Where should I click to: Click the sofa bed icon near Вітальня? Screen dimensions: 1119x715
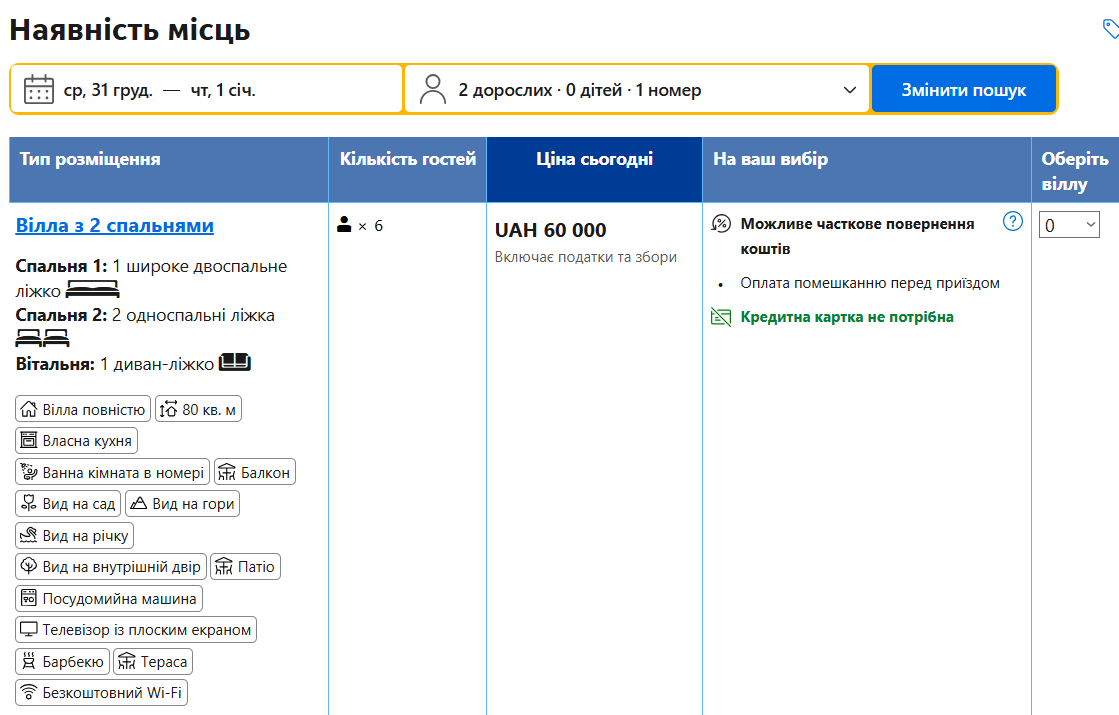point(234,362)
